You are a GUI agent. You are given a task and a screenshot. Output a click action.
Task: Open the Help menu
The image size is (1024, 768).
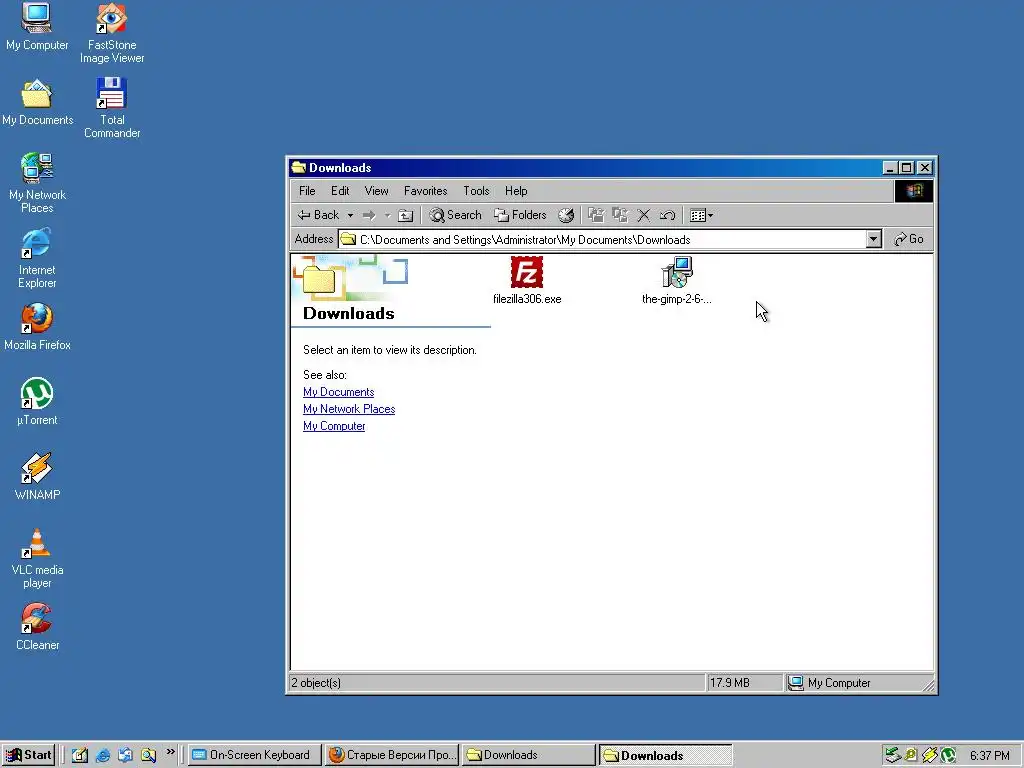tap(516, 191)
